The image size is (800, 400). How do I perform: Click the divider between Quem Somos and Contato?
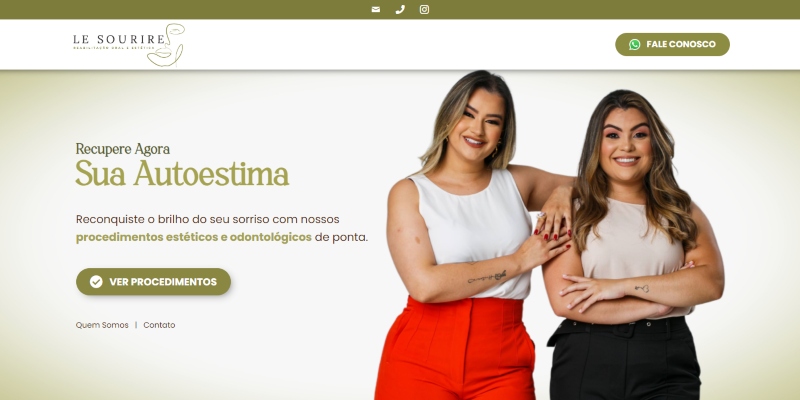(x=136, y=325)
